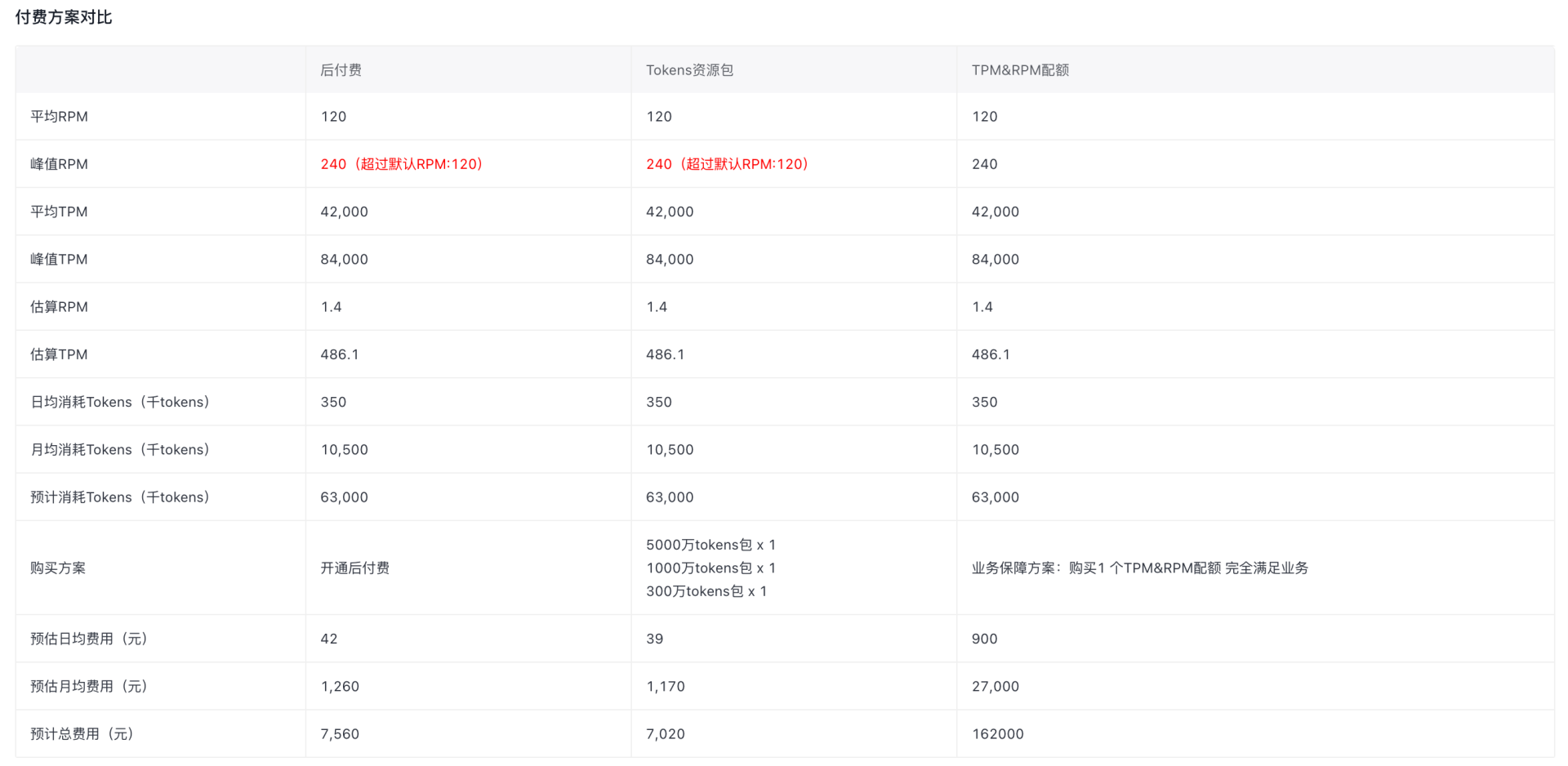Click the 预计消耗Tokens(千tokens) row label
The height and width of the screenshot is (766, 1568).
(x=120, y=497)
